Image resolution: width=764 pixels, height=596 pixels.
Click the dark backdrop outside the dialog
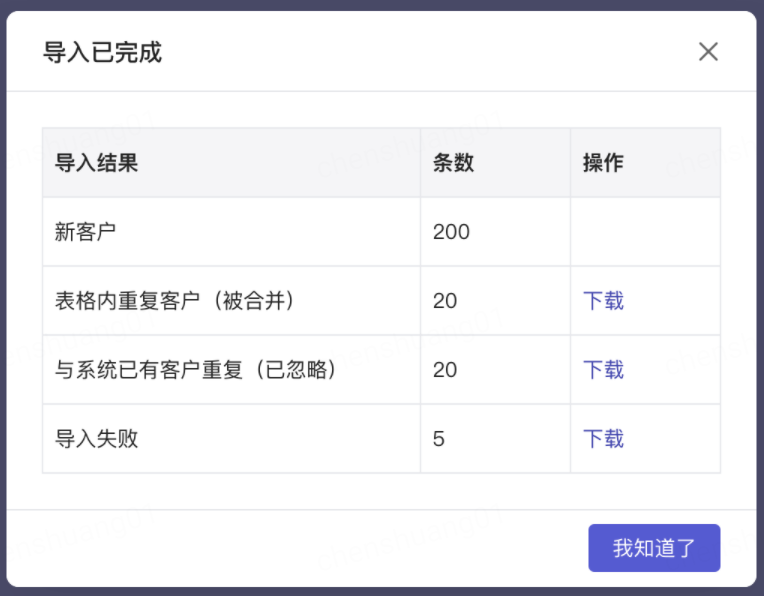pos(382,4)
